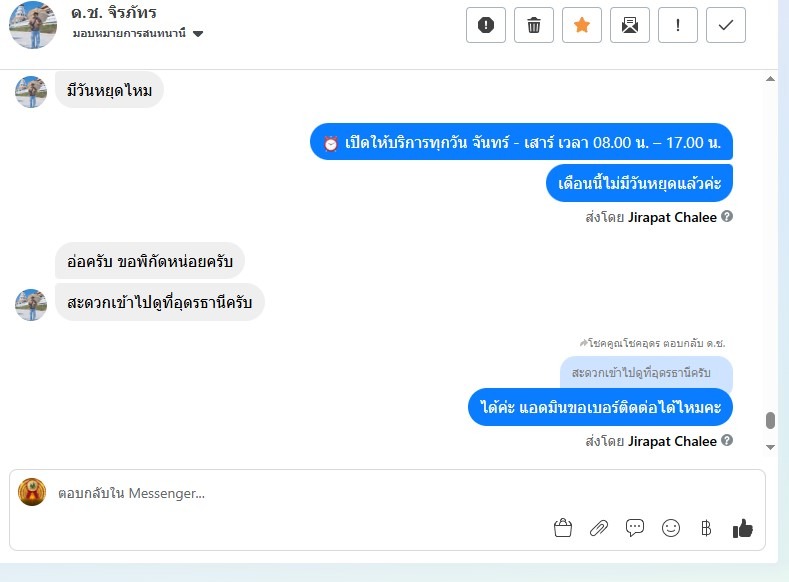Screen dimensions: 789x582
Task: Mark conversation as unread envelope icon
Action: [x=630, y=25]
